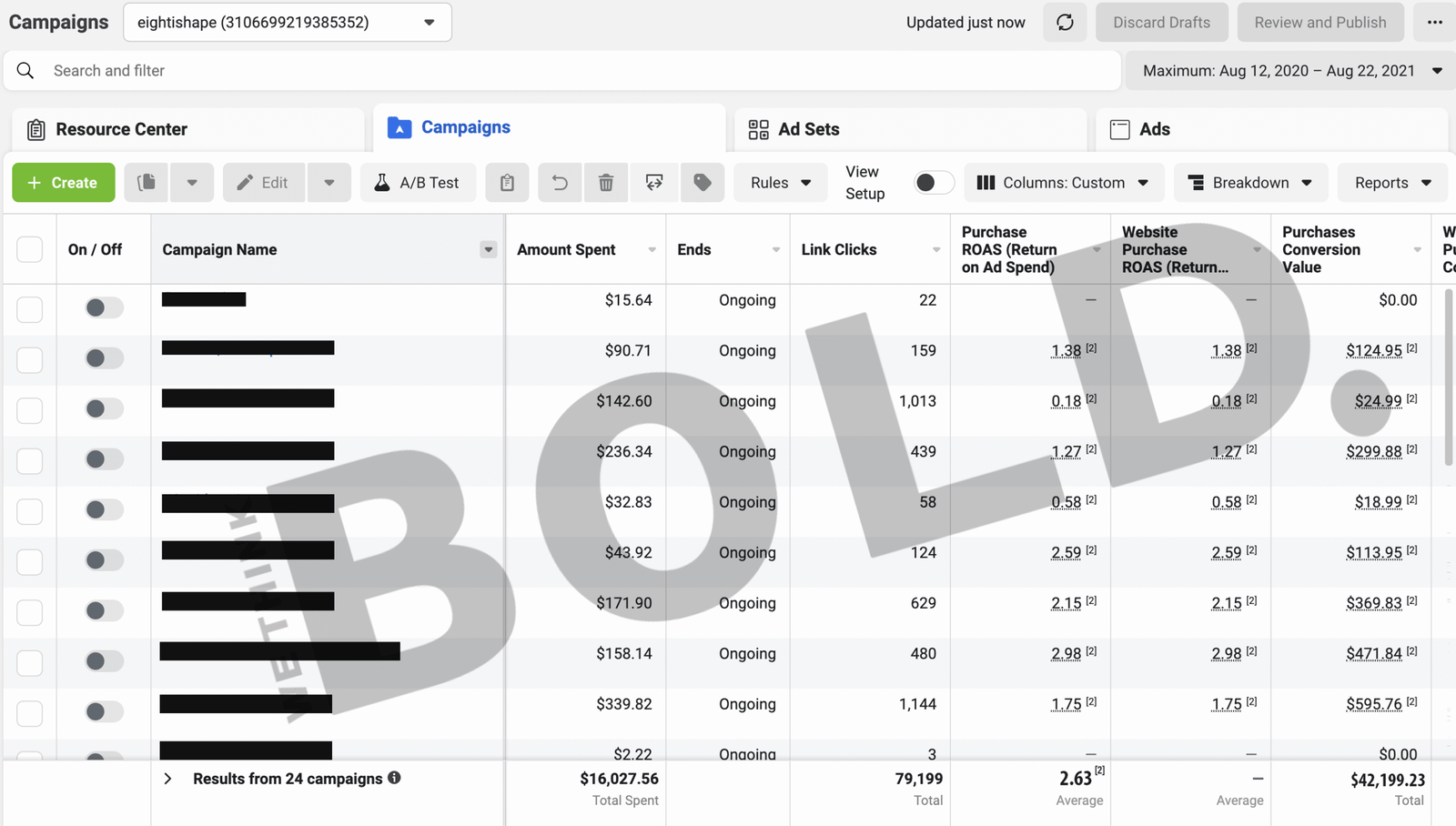Toggle on the $15.64 campaign switch
The height and width of the screenshot is (826, 1456).
pos(103,307)
